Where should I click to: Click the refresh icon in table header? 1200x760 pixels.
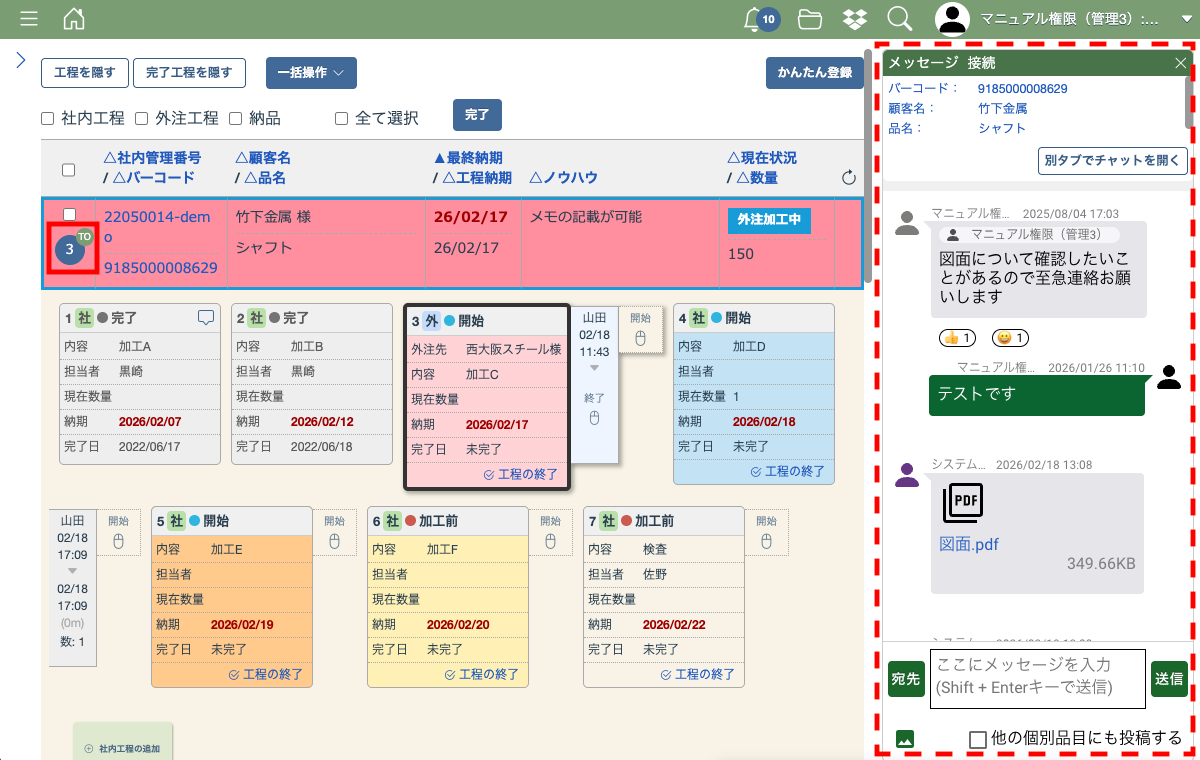849,177
